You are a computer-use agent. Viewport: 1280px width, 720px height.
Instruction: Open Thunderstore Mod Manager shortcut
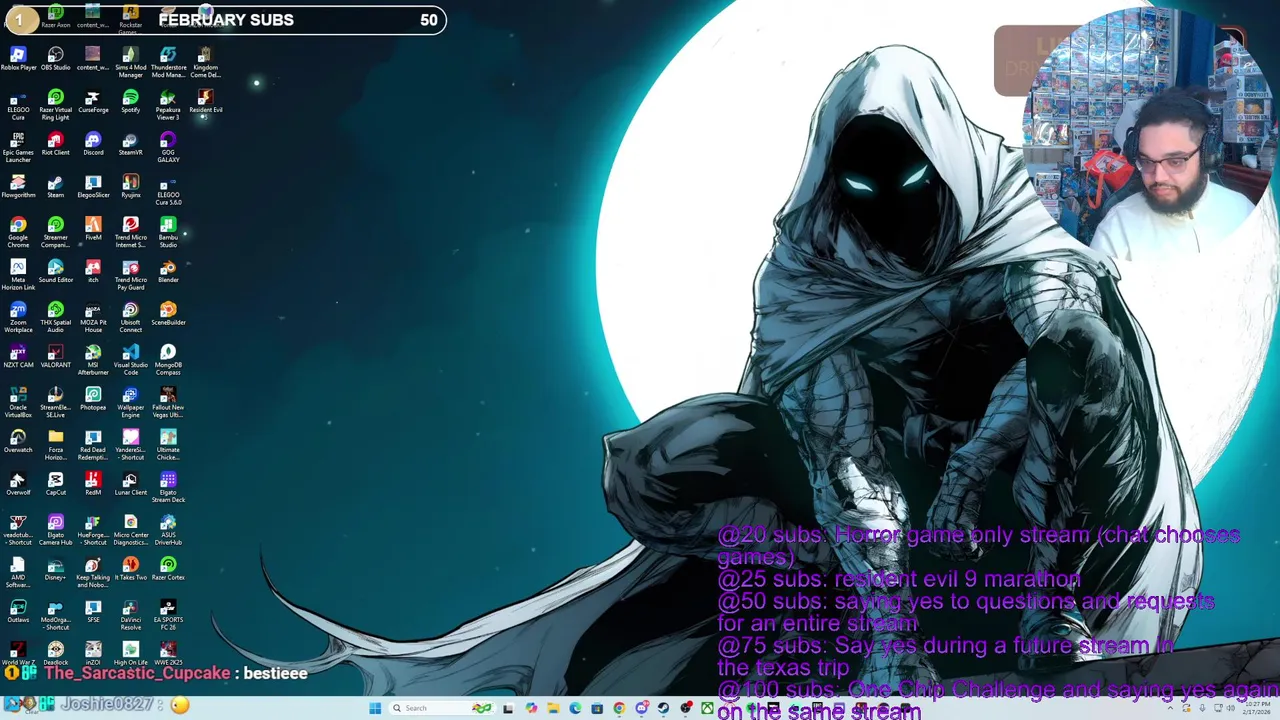(x=168, y=62)
